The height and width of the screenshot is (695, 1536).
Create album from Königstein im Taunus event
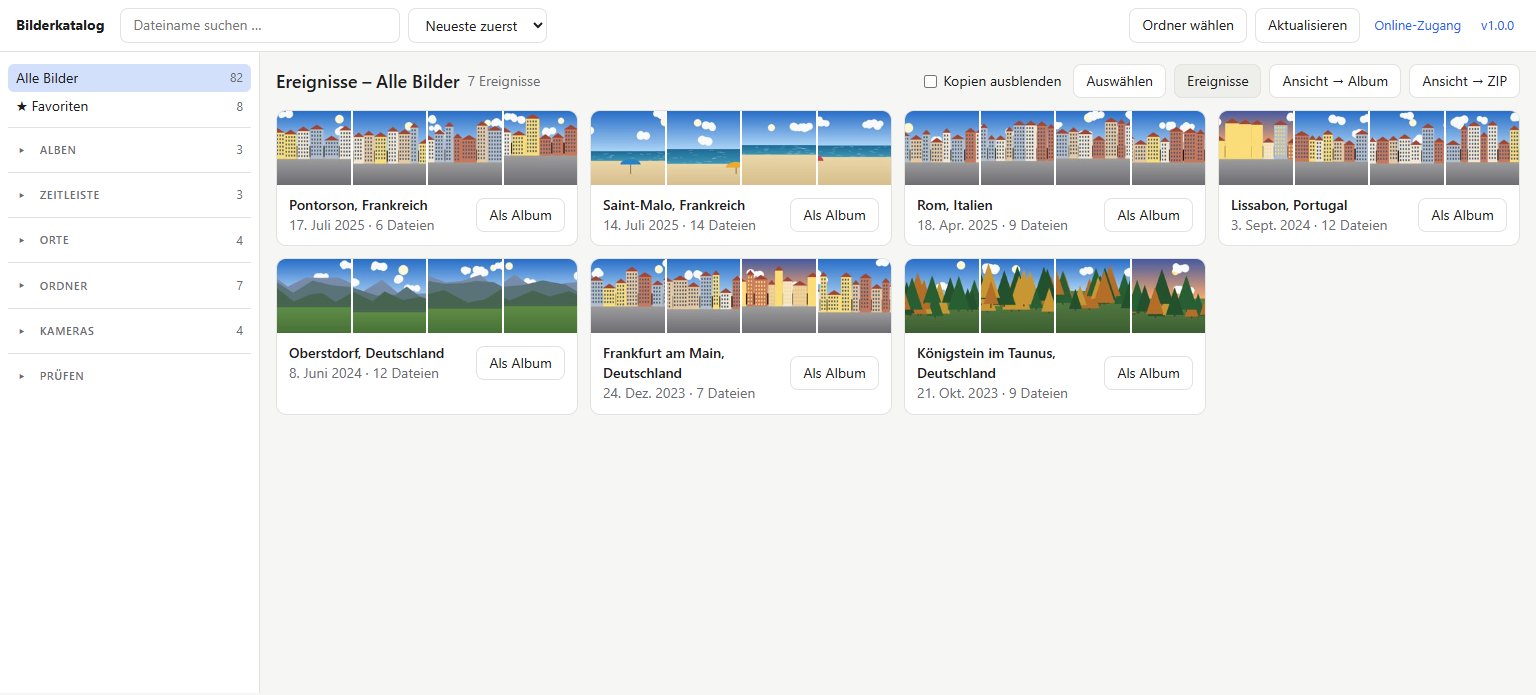(1148, 373)
